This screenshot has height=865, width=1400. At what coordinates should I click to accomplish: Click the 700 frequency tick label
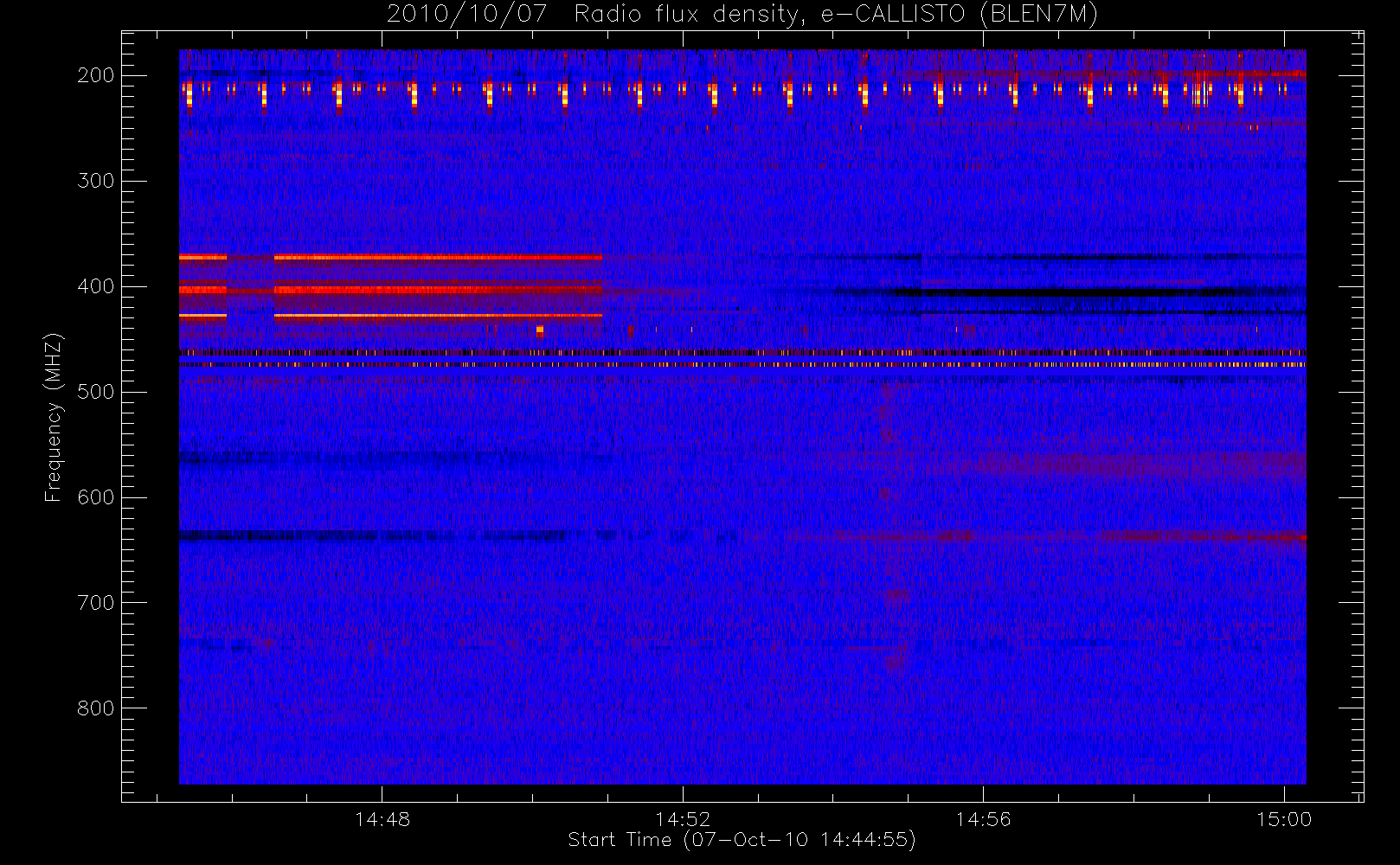pyautogui.click(x=96, y=603)
